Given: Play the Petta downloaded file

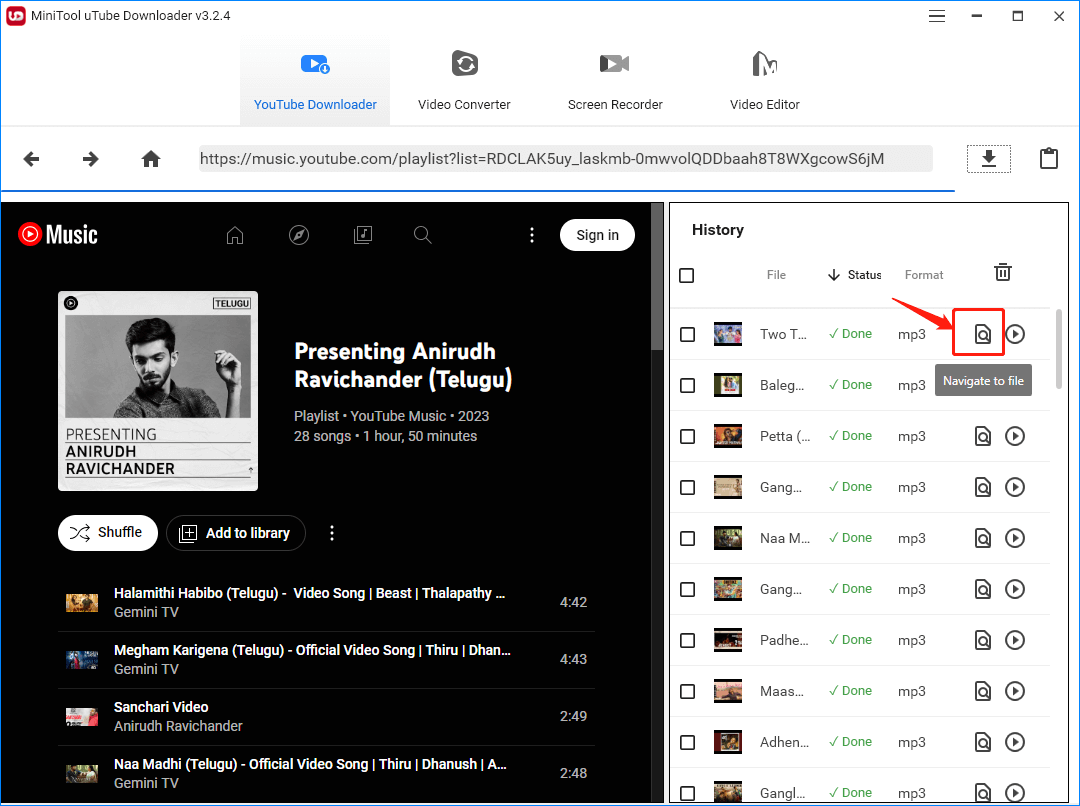Looking at the screenshot, I should pos(1015,436).
